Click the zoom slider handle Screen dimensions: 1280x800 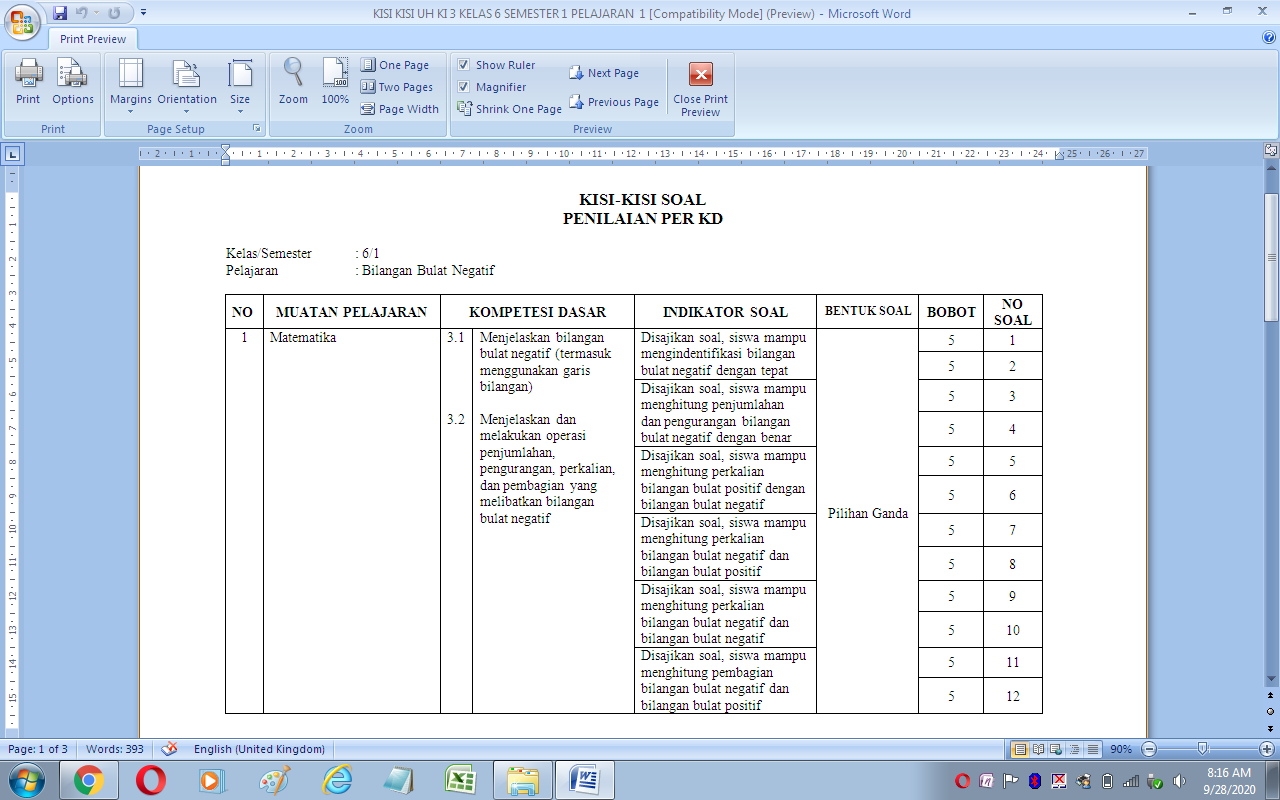click(1202, 749)
